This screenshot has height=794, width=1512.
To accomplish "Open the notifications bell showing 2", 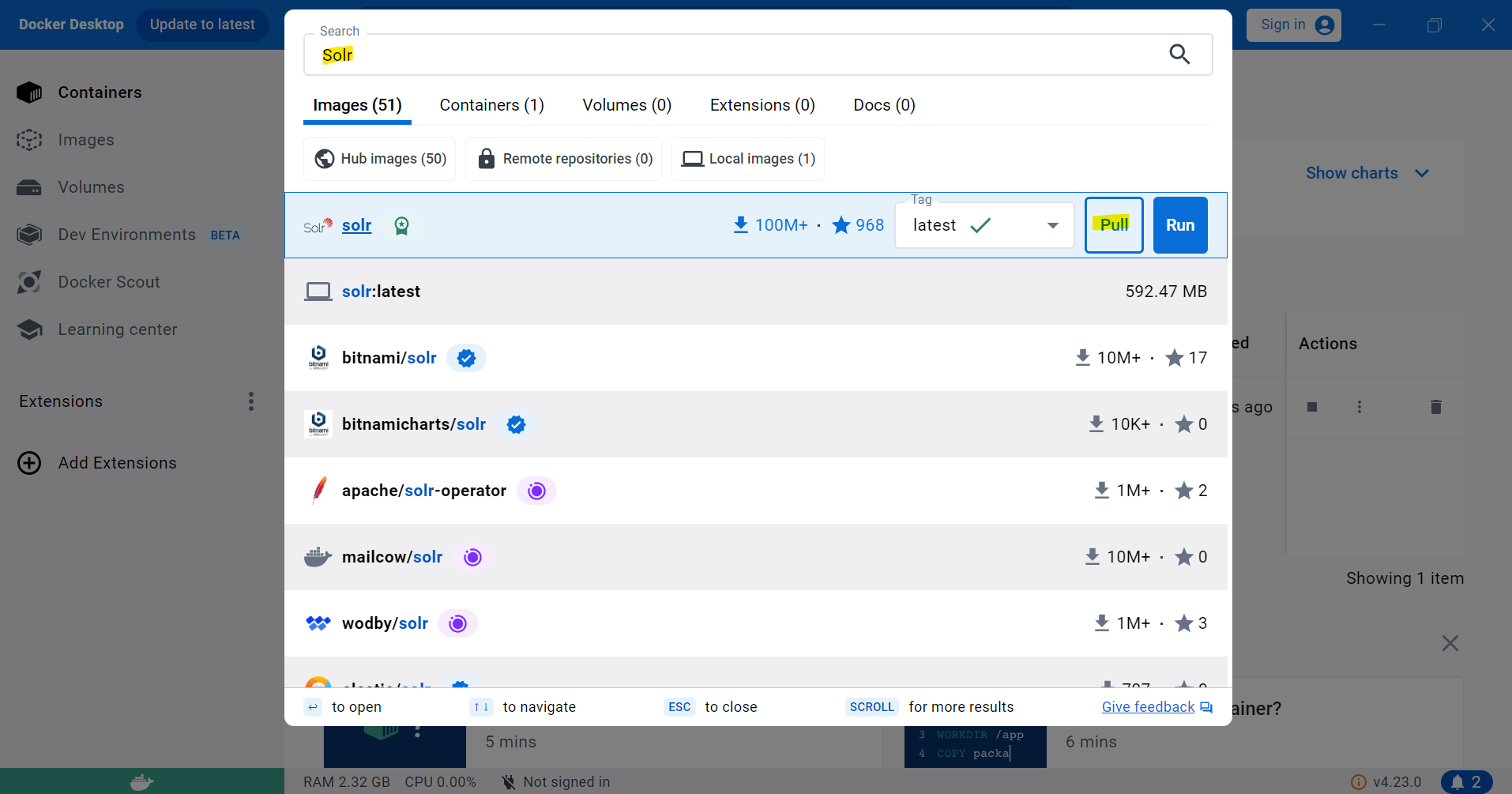I will (x=1466, y=782).
